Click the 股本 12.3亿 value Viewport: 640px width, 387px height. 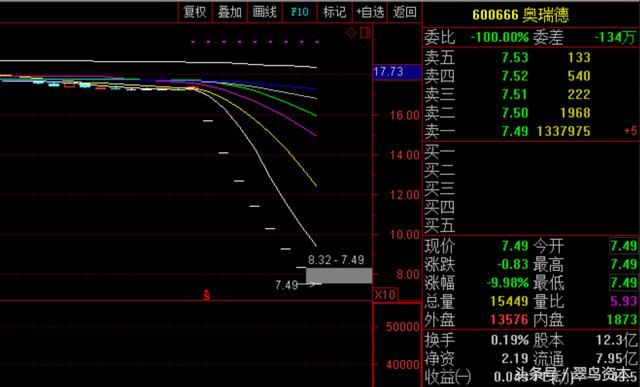pyautogui.click(x=616, y=340)
